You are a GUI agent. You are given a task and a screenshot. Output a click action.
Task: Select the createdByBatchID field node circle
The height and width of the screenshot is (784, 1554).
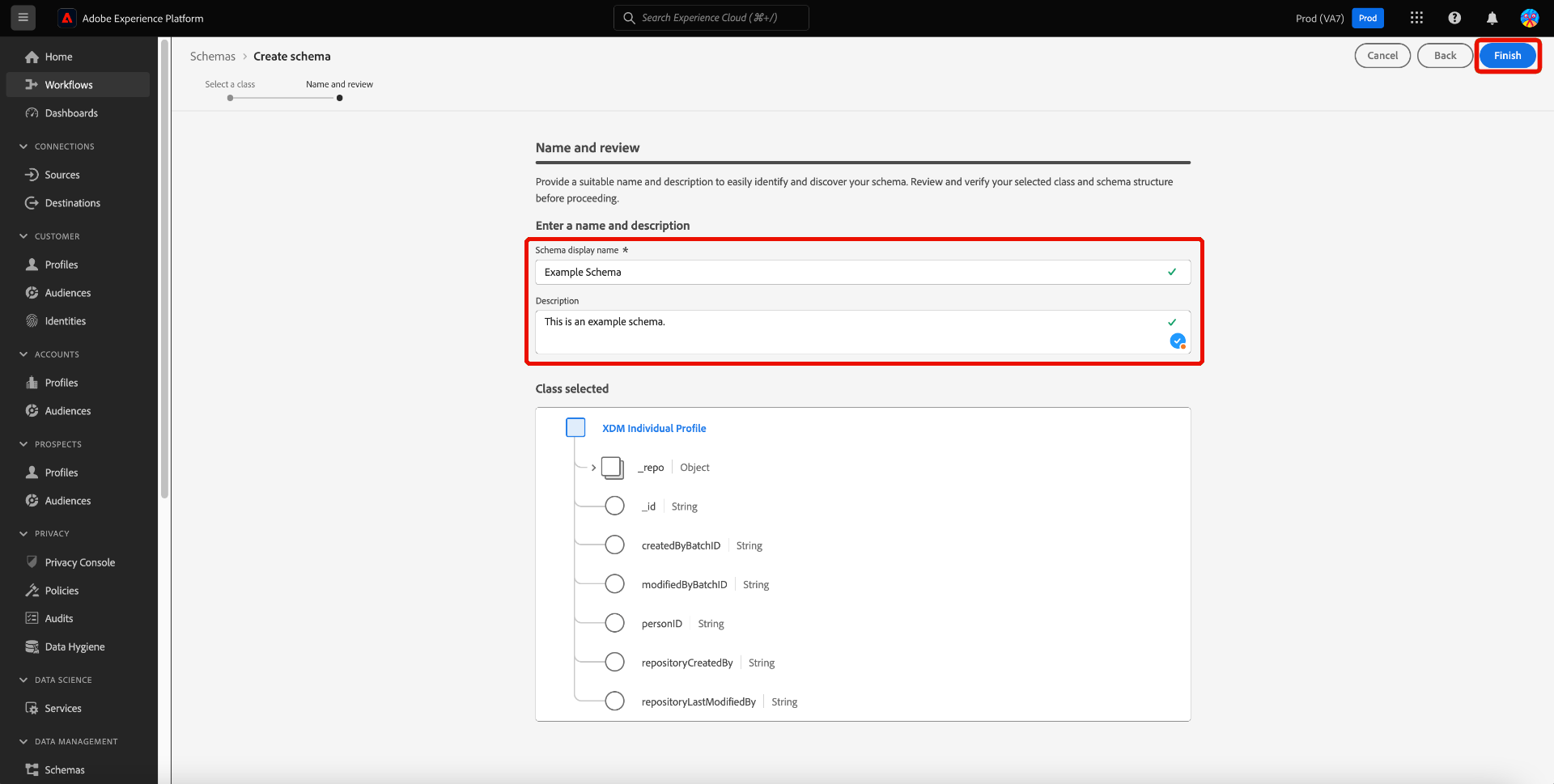(x=615, y=545)
